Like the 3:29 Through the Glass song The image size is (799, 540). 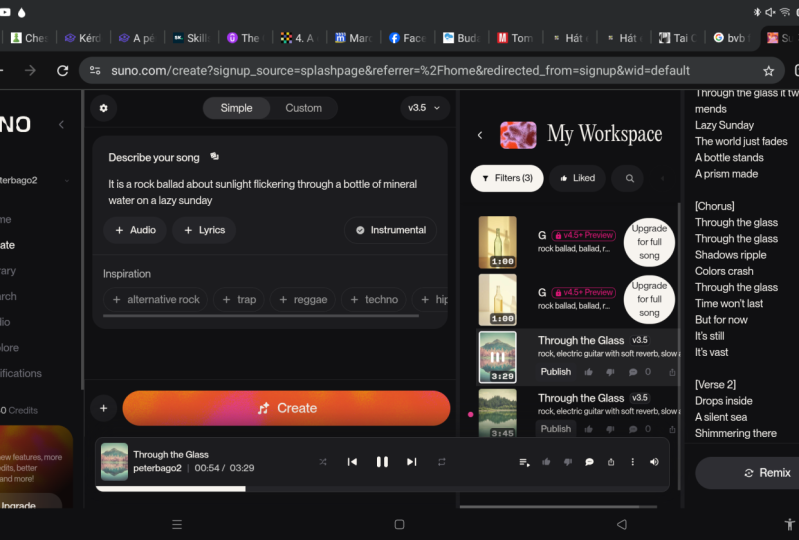589,372
